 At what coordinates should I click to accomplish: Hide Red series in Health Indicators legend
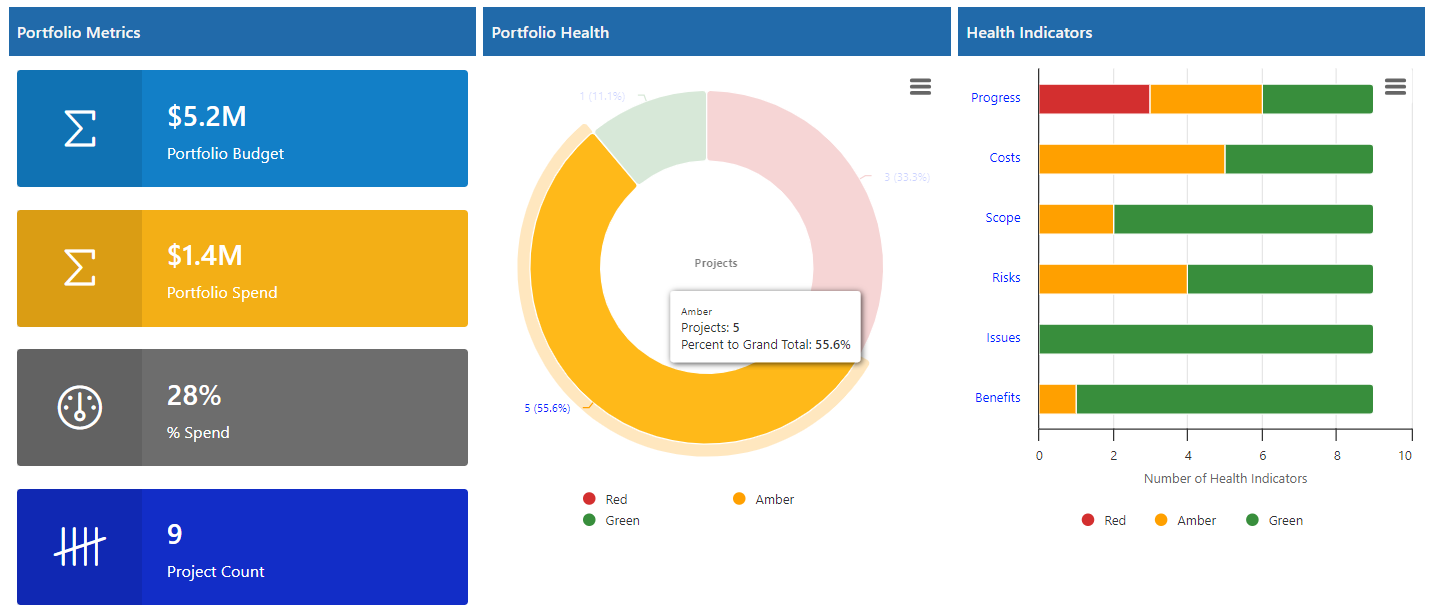[x=1104, y=520]
